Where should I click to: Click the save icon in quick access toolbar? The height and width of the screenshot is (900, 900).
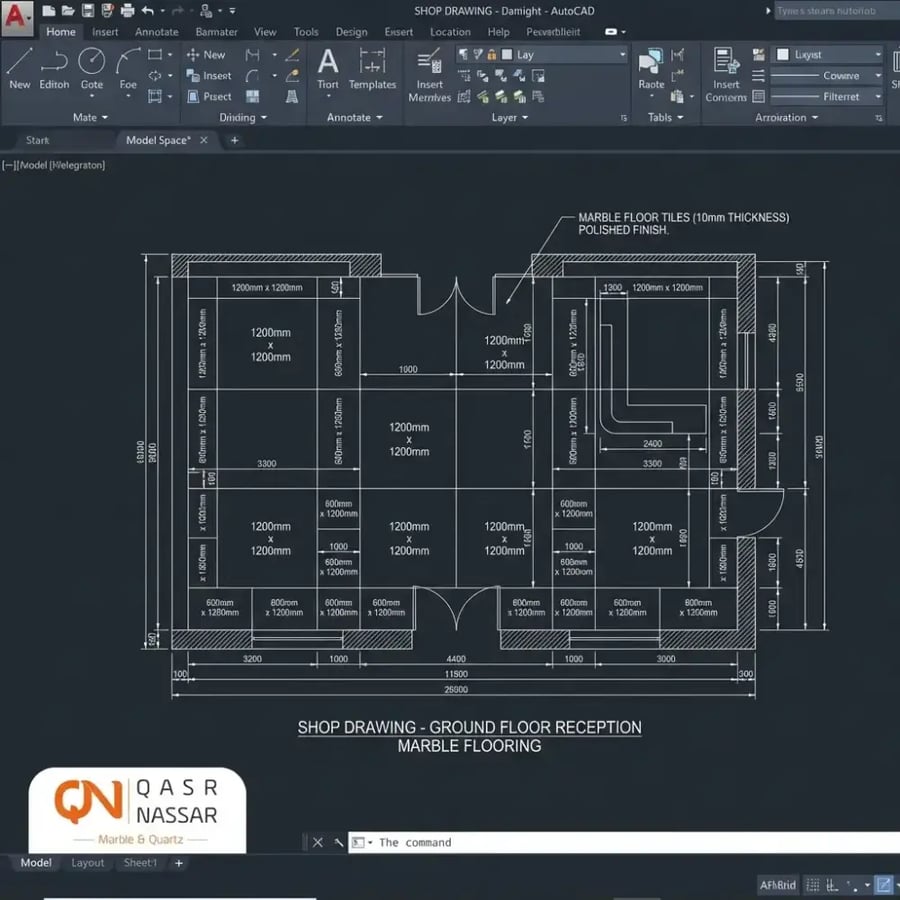point(87,10)
